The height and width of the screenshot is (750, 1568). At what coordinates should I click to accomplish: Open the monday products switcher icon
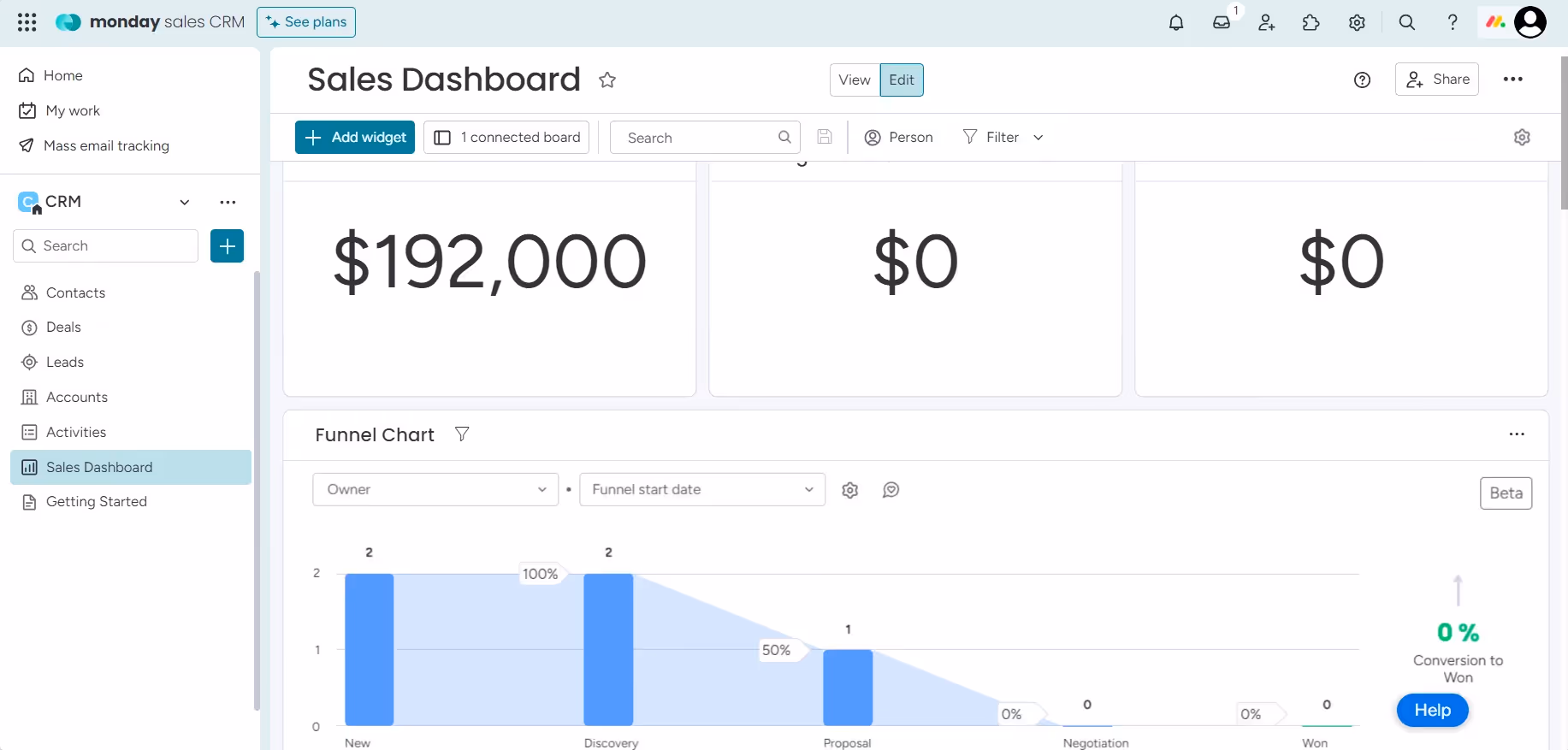1495,22
